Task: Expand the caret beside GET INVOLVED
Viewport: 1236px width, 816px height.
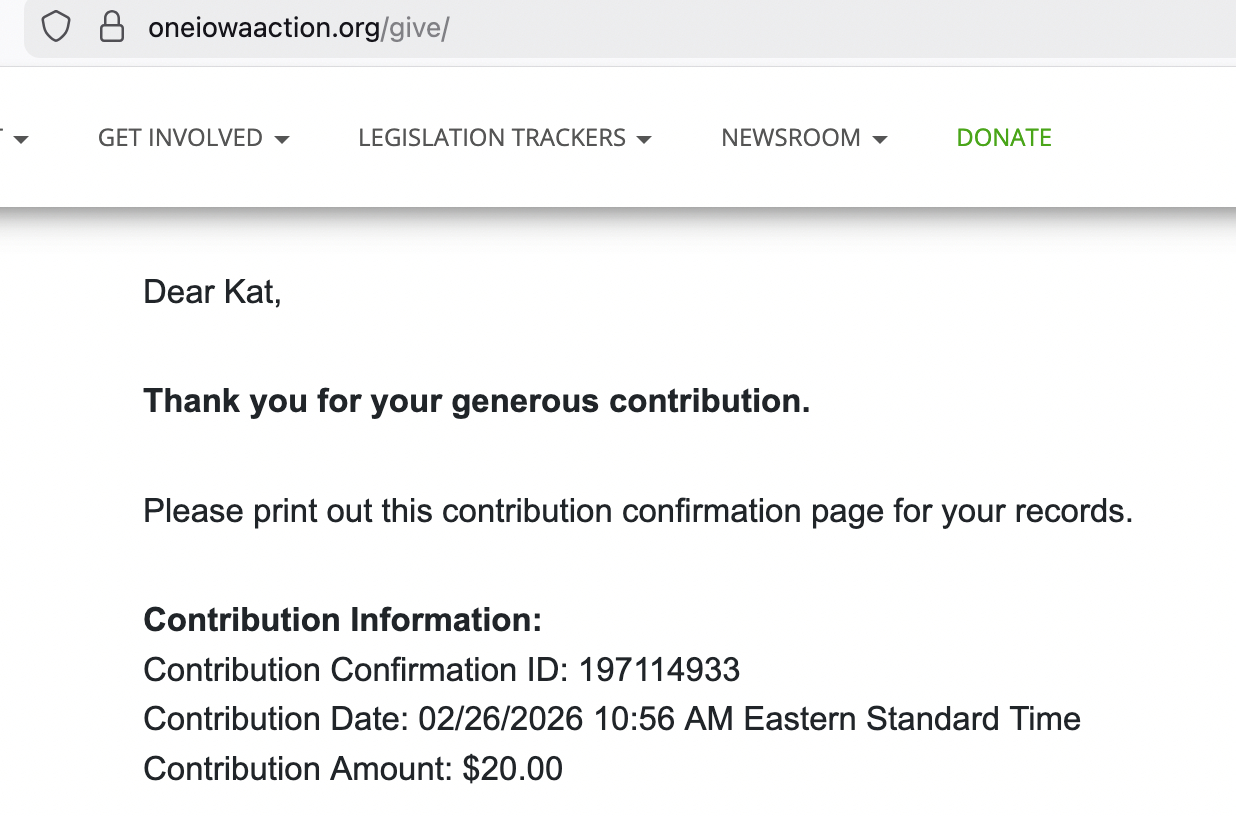Action: tap(282, 140)
